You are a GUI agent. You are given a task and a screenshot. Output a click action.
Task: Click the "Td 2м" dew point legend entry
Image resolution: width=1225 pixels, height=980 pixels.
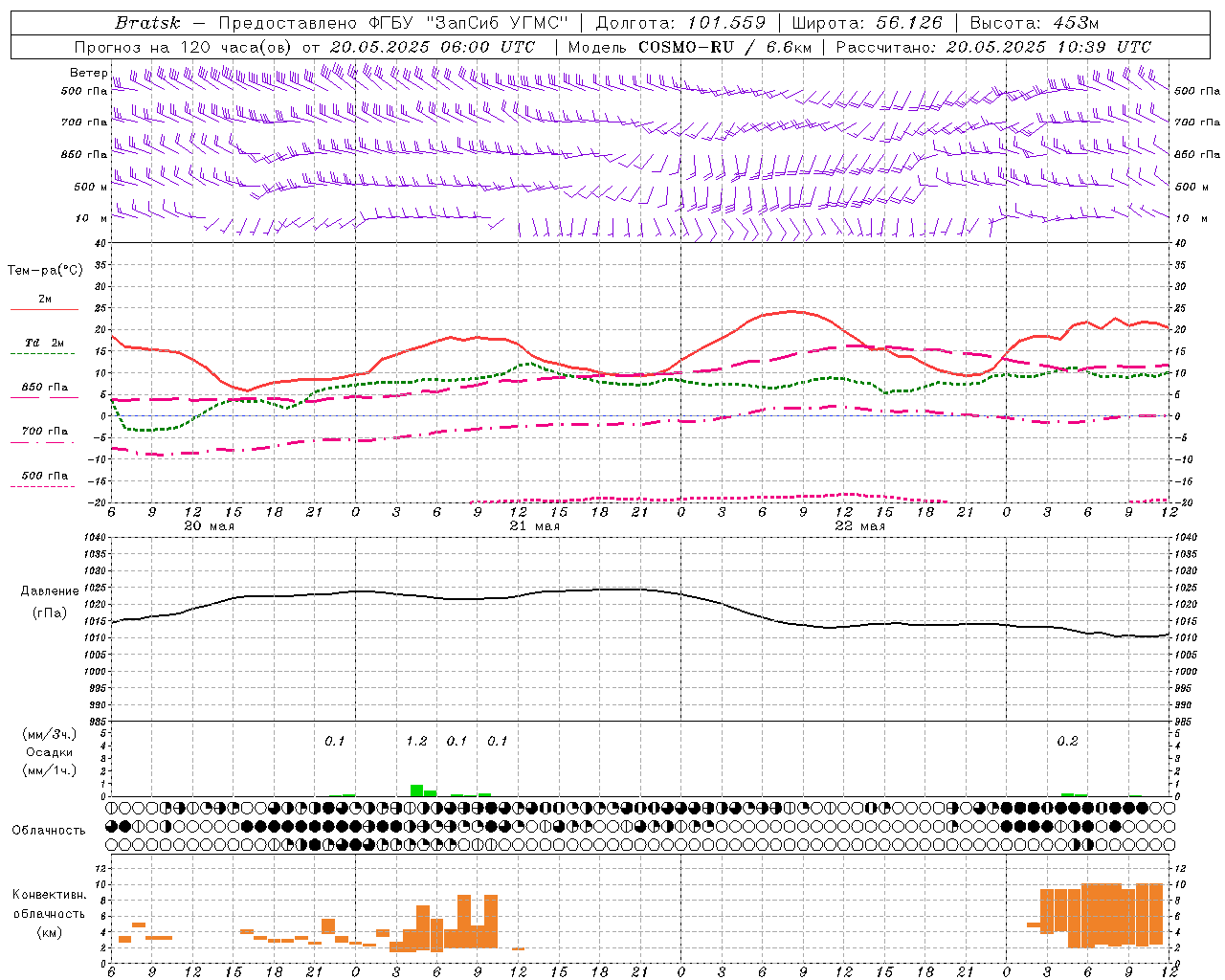point(44,343)
